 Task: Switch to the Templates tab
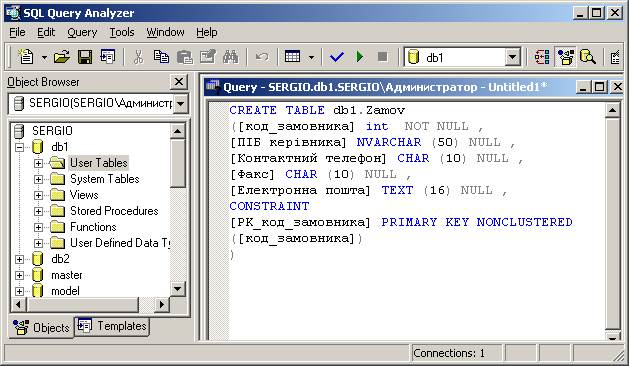pos(112,326)
